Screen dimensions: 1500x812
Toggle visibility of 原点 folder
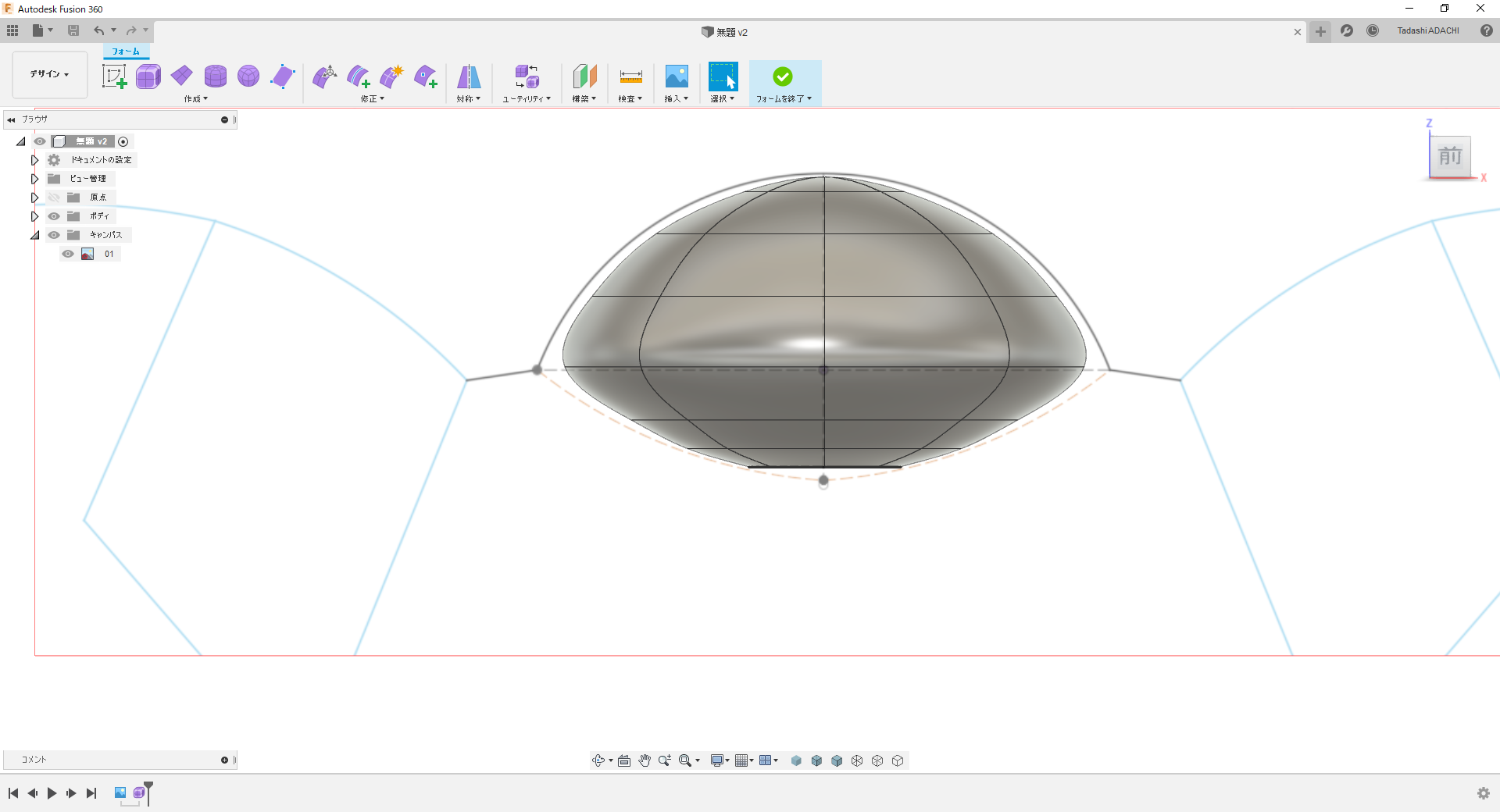(x=54, y=198)
